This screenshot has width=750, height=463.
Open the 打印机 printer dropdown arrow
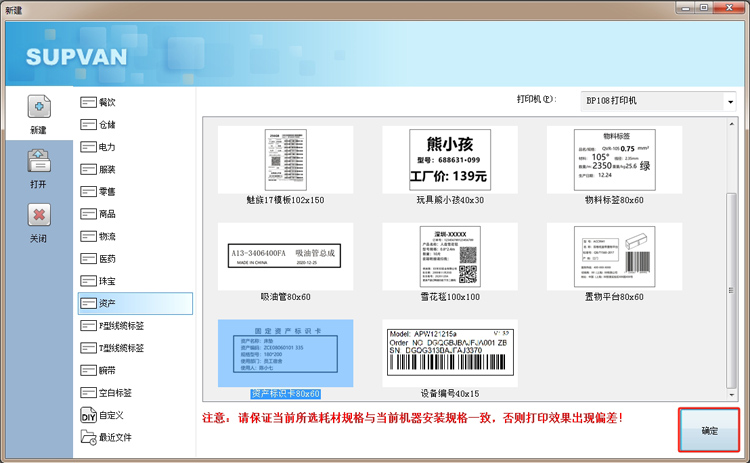pos(729,101)
